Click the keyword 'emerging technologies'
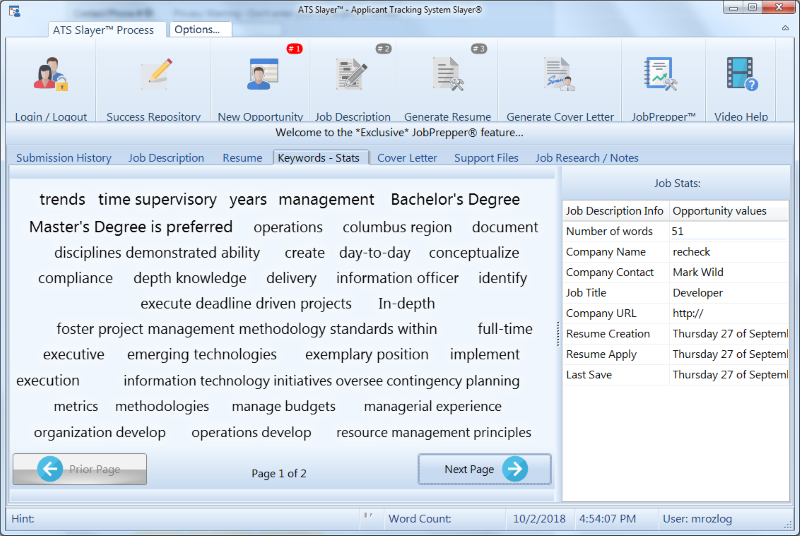 click(x=202, y=354)
